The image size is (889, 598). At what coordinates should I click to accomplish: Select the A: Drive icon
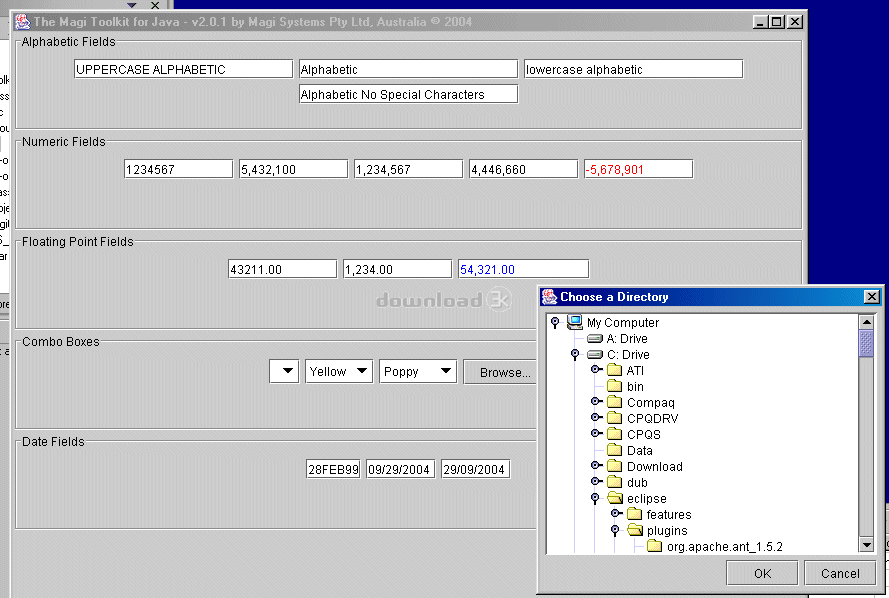click(594, 339)
